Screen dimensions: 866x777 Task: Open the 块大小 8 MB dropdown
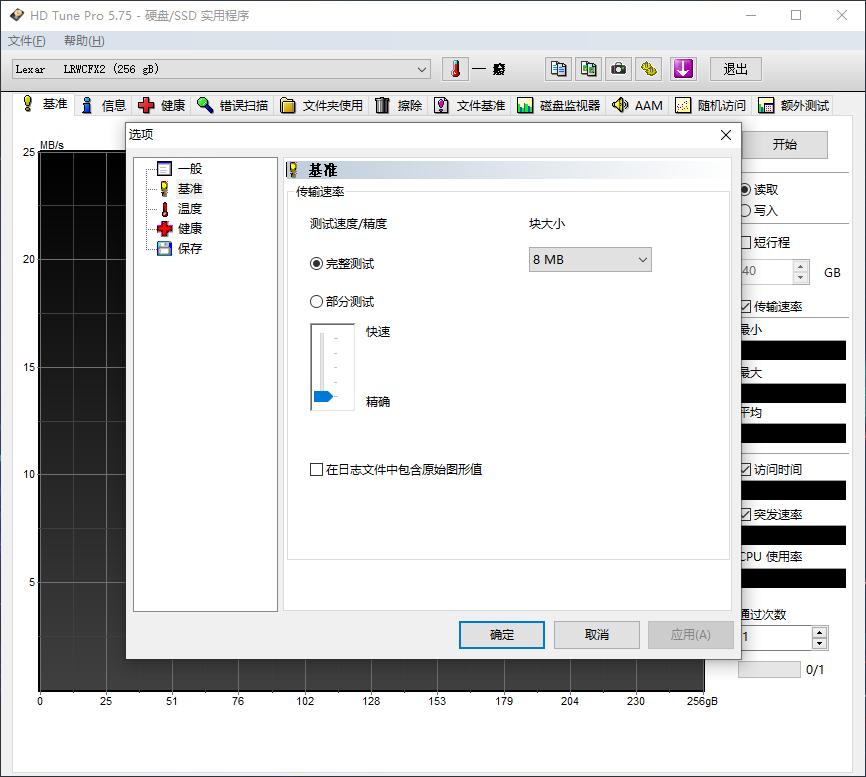590,260
